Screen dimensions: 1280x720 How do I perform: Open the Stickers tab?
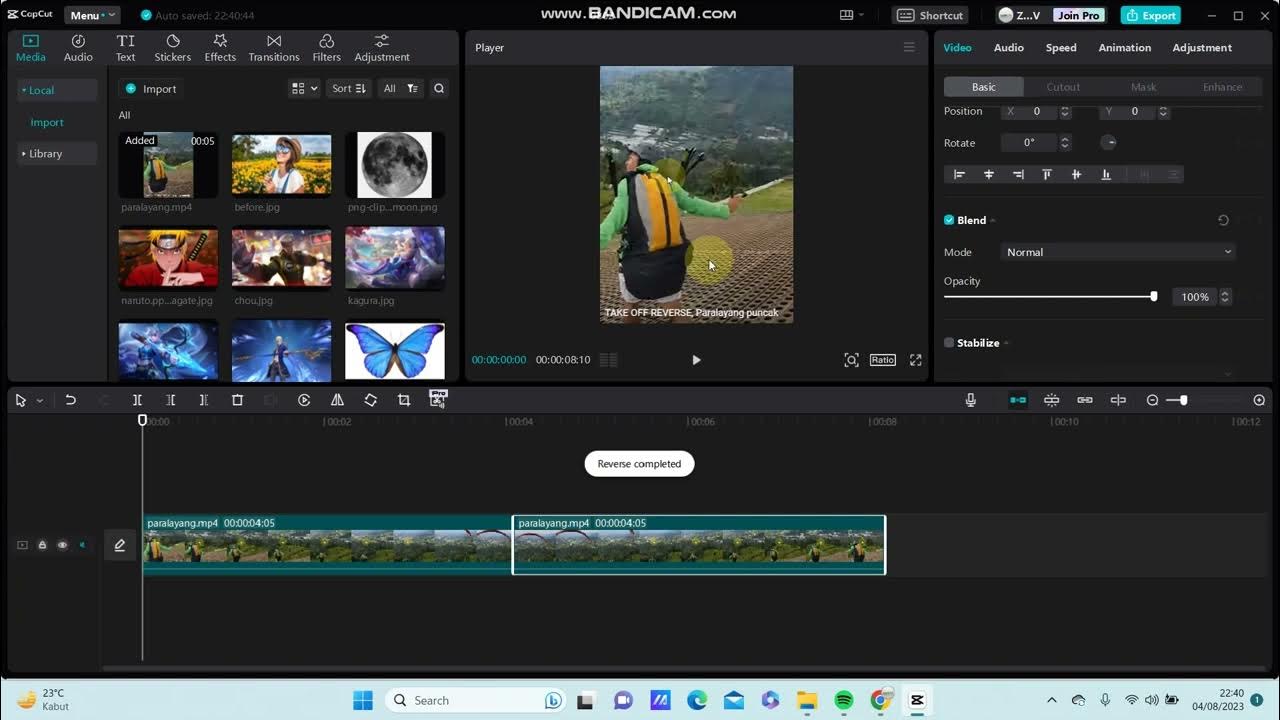point(172,48)
